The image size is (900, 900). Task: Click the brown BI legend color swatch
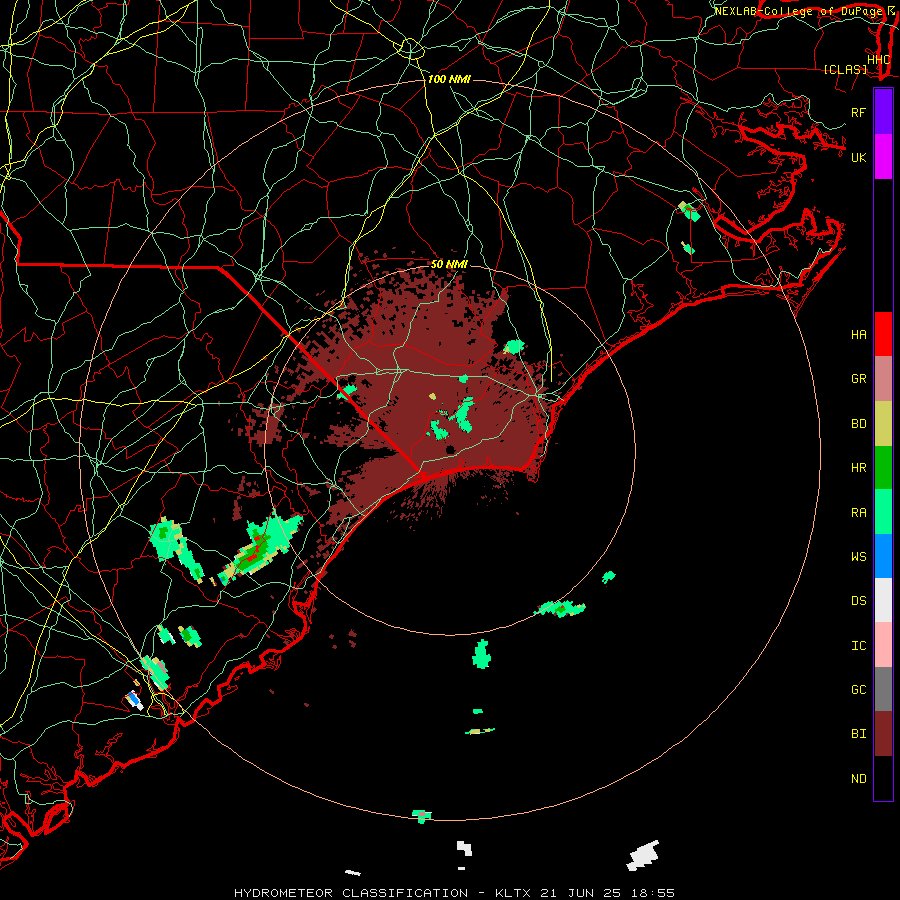point(883,734)
